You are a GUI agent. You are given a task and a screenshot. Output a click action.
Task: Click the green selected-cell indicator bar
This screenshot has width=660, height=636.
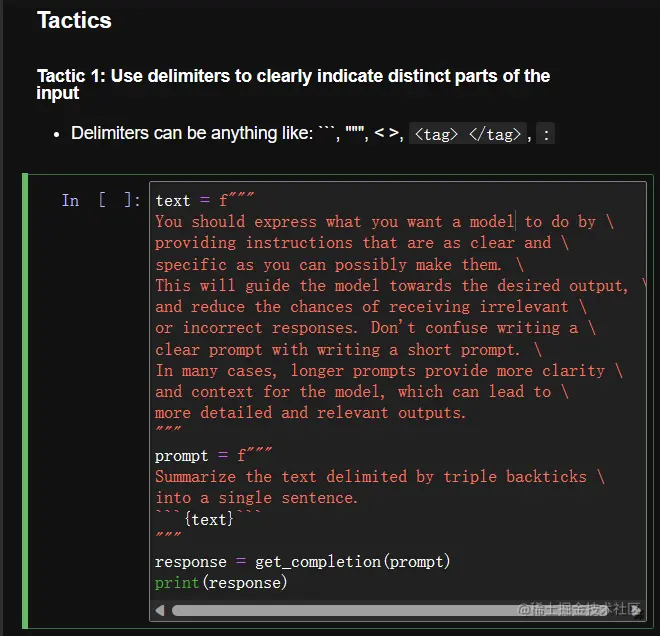tap(25, 401)
